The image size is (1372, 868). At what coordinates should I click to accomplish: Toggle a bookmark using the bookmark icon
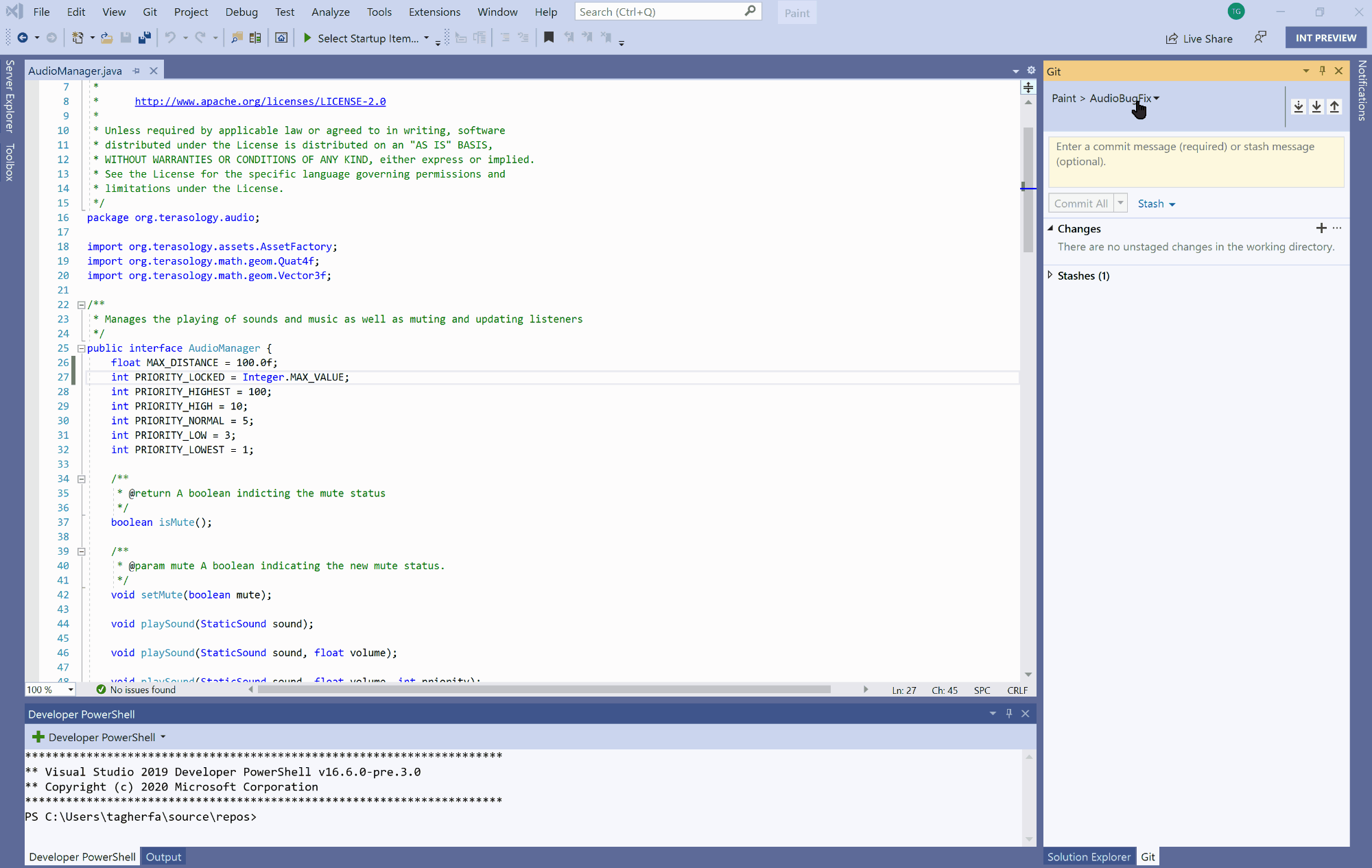coord(549,38)
